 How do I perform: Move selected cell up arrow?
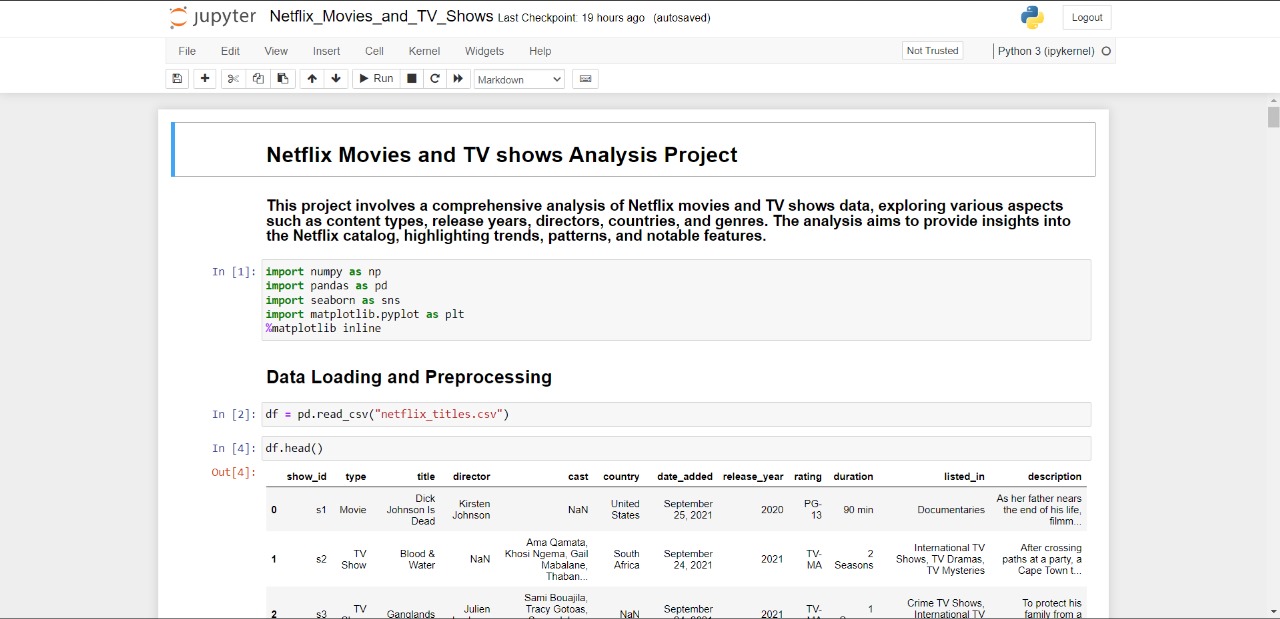pyautogui.click(x=312, y=79)
